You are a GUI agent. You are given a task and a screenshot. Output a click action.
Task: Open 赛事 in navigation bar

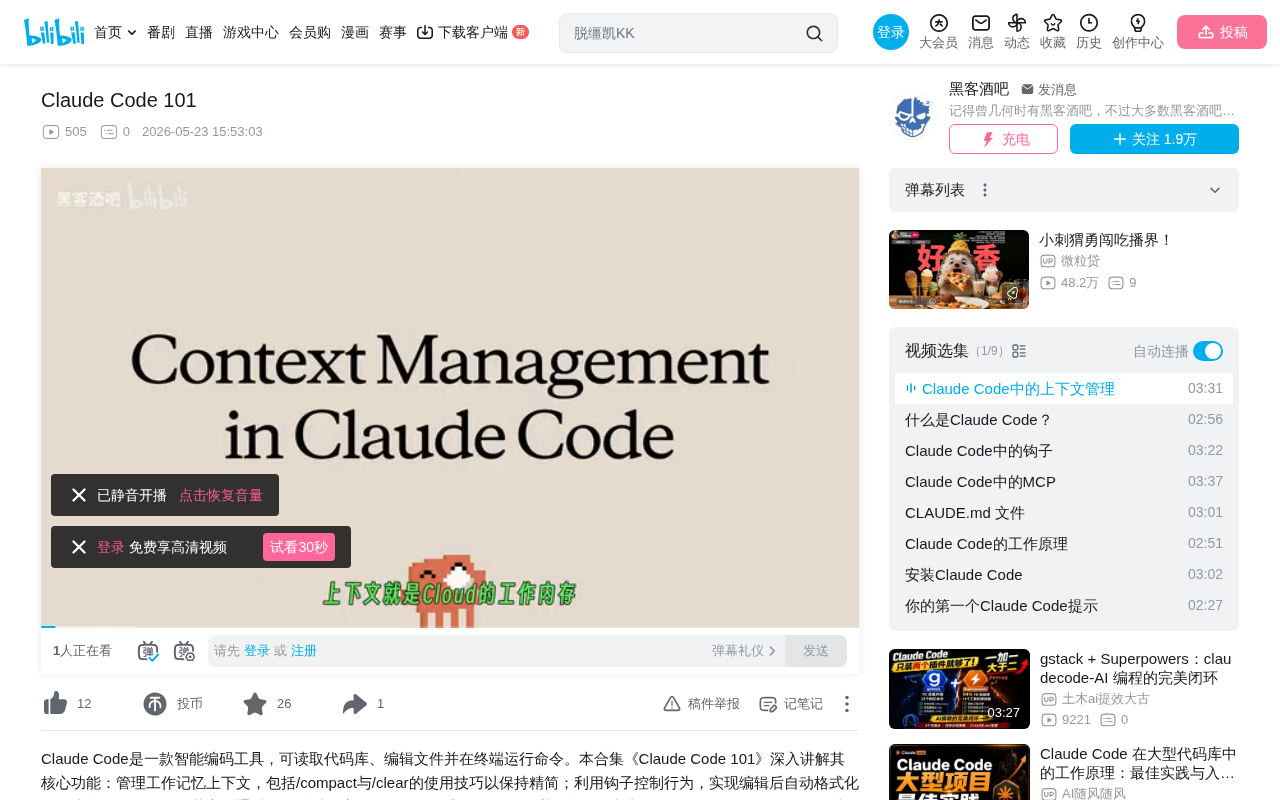coord(393,32)
